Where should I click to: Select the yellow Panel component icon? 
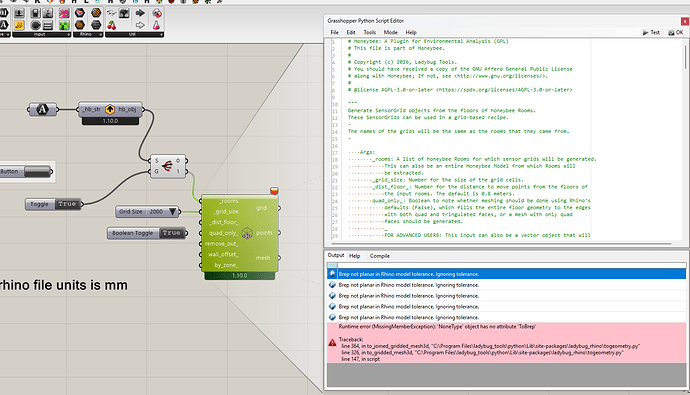coord(19,25)
